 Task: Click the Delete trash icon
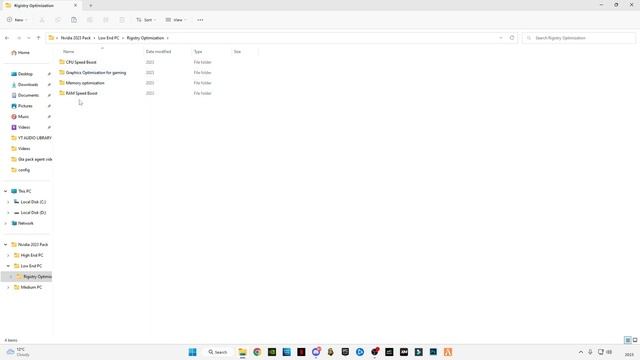coord(122,20)
